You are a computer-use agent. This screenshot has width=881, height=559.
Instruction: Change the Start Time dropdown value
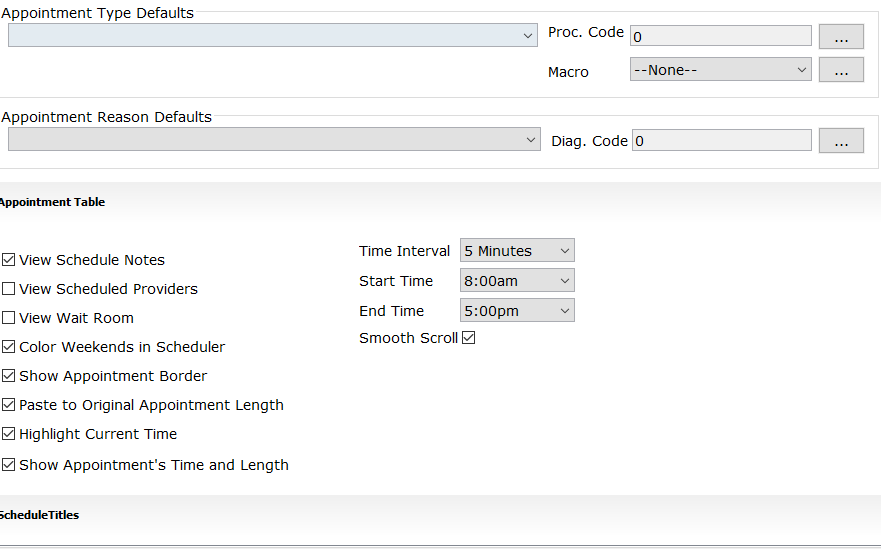click(x=517, y=281)
